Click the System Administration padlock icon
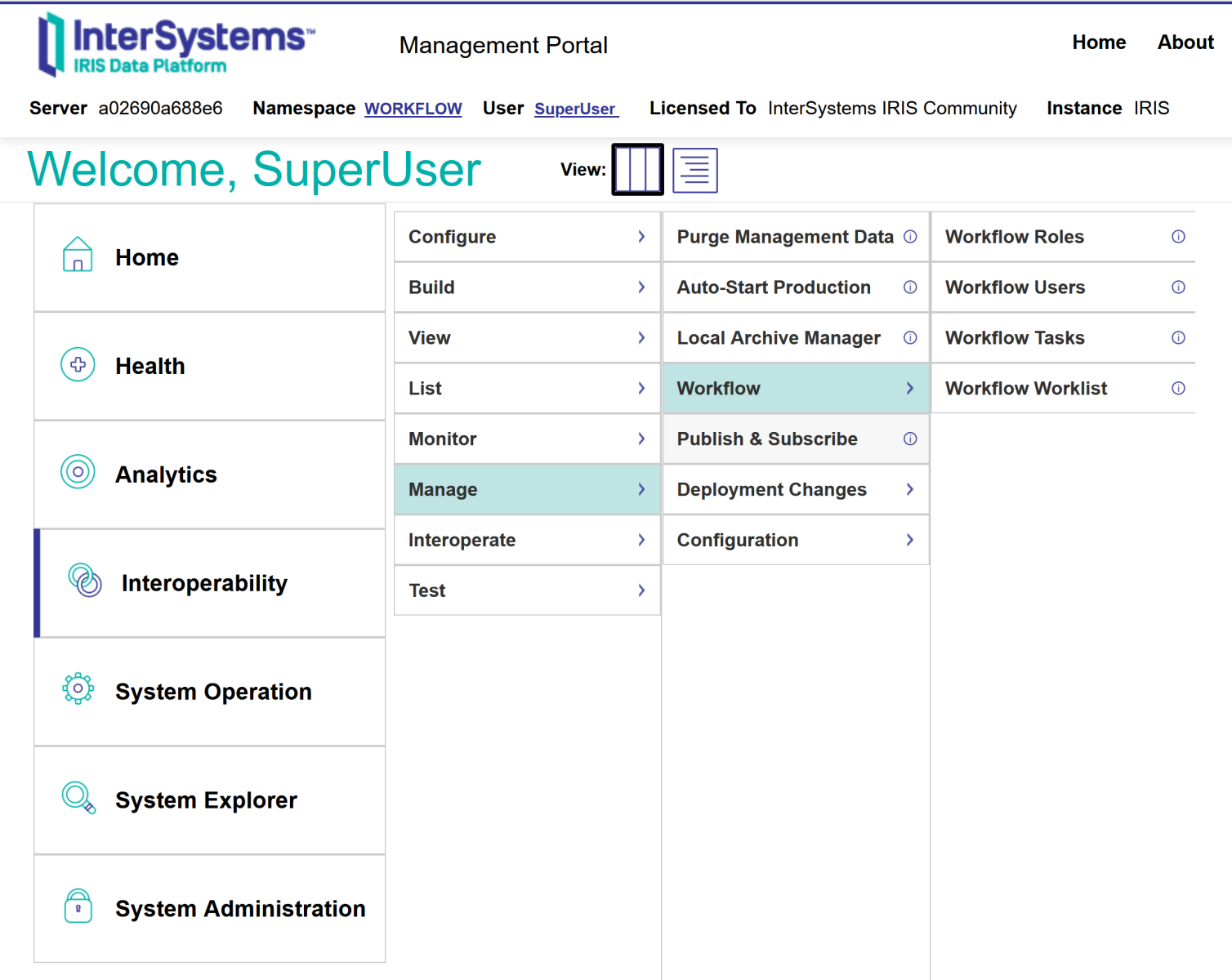This screenshot has width=1232, height=980. [x=78, y=906]
